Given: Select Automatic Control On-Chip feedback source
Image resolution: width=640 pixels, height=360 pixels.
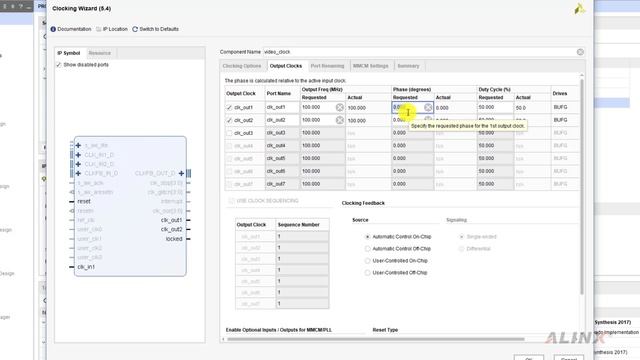Looking at the screenshot, I should 367,237.
